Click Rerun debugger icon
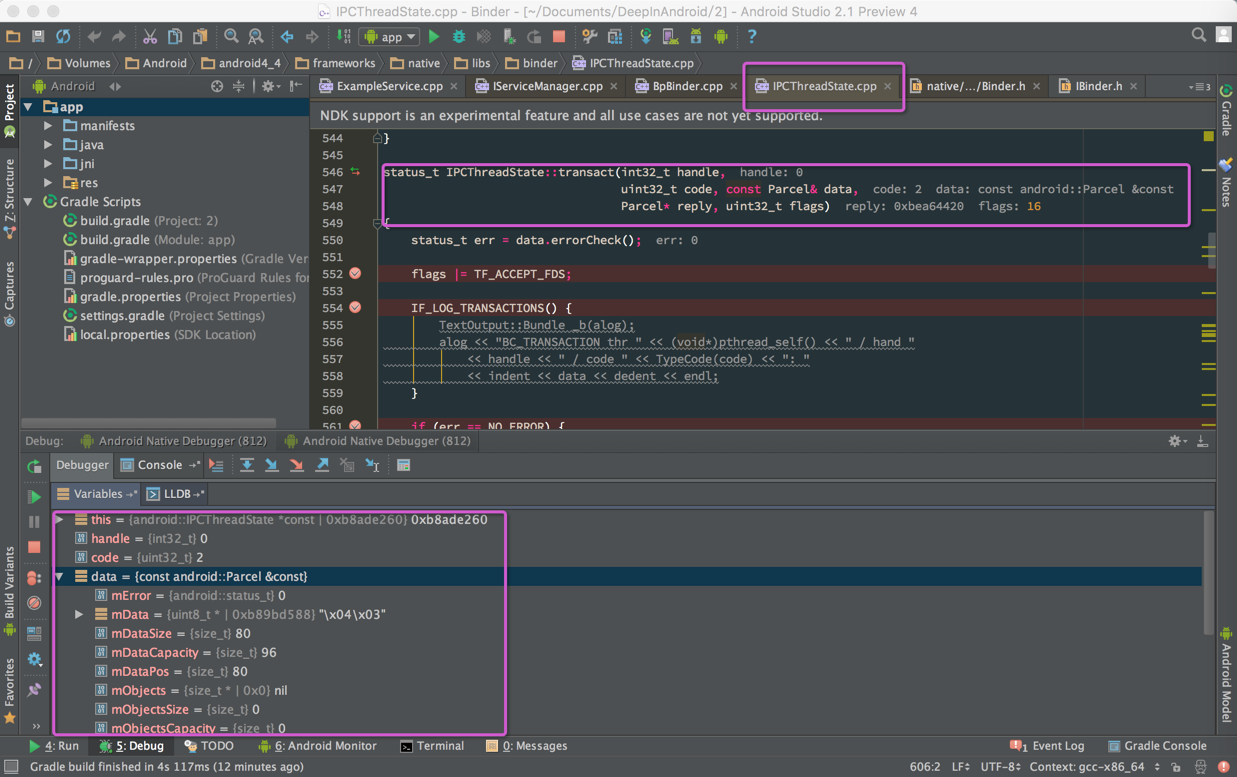The image size is (1237, 777). point(34,466)
